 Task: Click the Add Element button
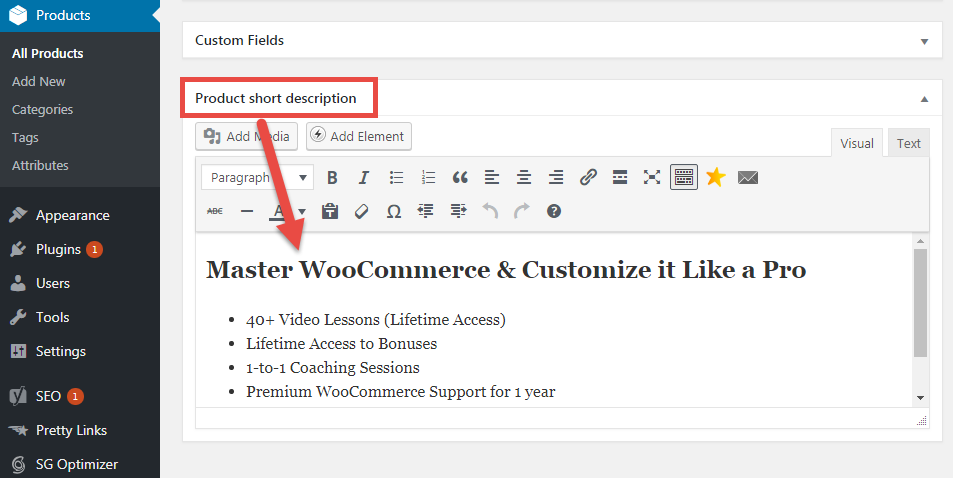coord(359,136)
